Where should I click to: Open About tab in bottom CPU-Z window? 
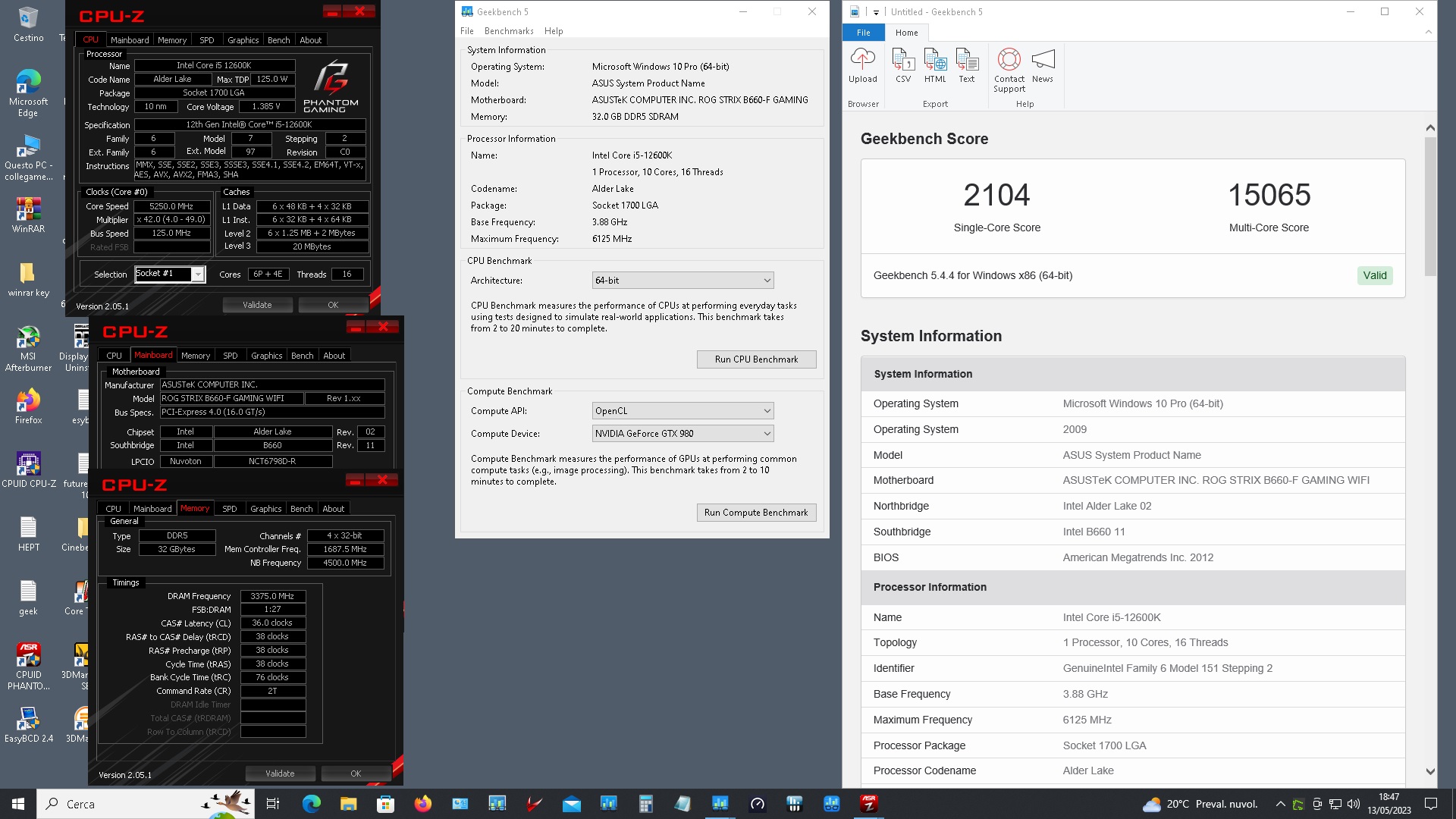(334, 509)
